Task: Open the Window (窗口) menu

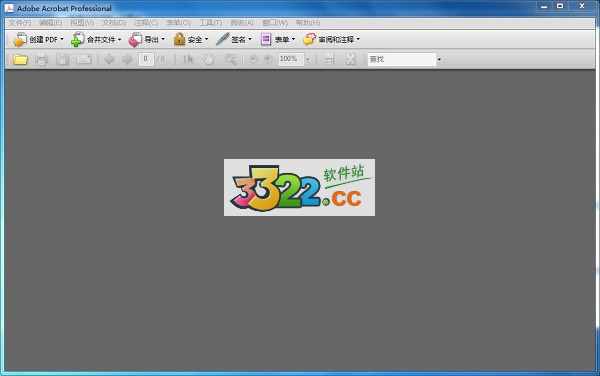Action: pyautogui.click(x=275, y=23)
